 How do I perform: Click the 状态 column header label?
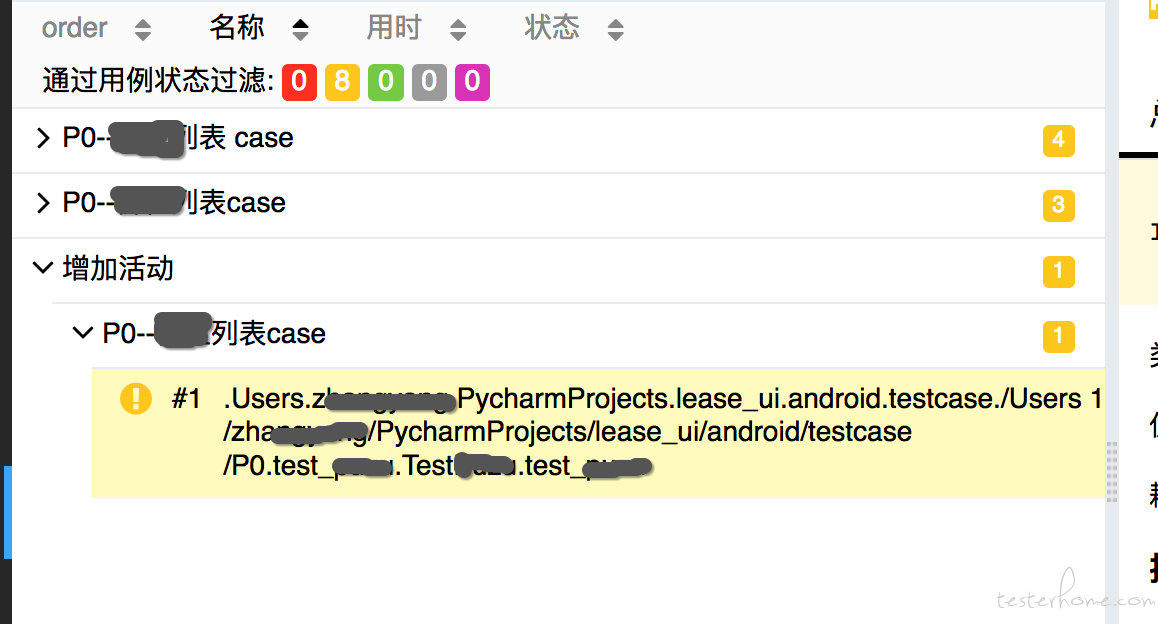point(552,28)
